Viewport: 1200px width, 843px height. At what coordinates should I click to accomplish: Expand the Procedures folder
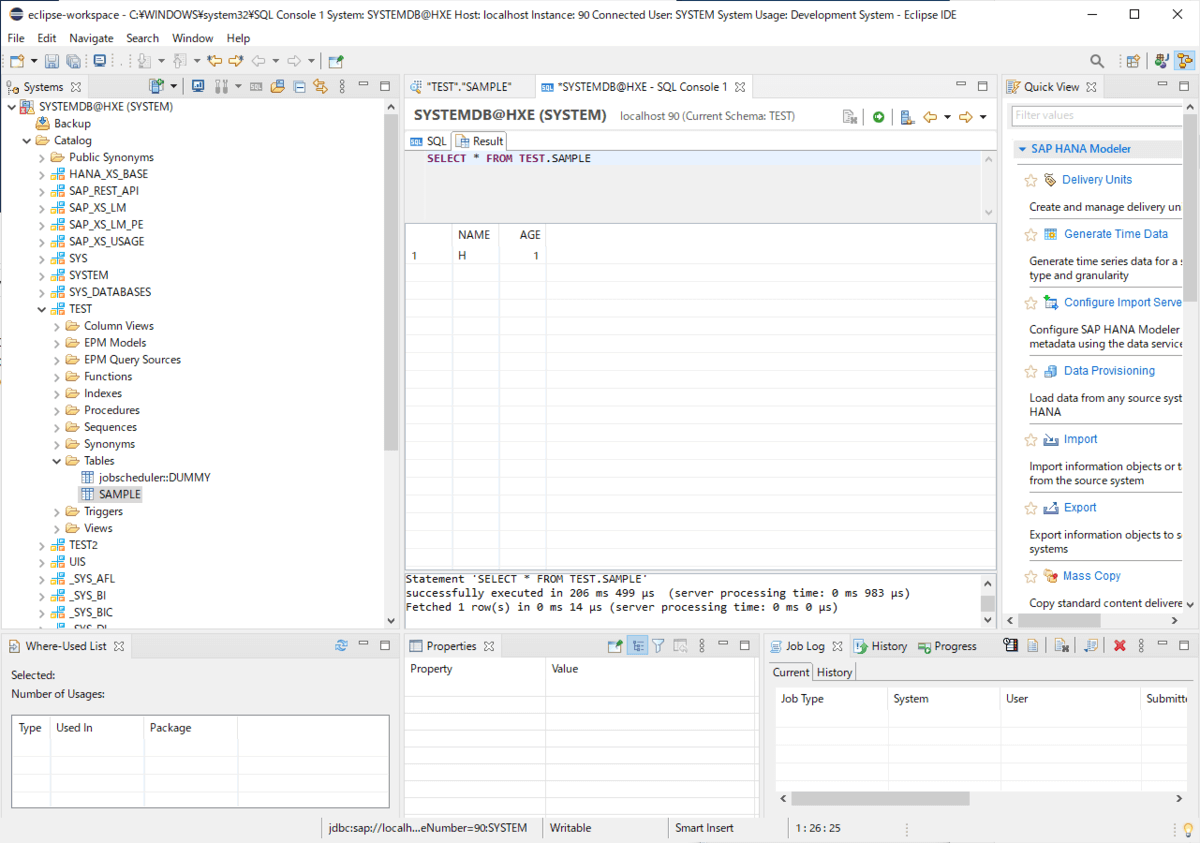tap(57, 410)
